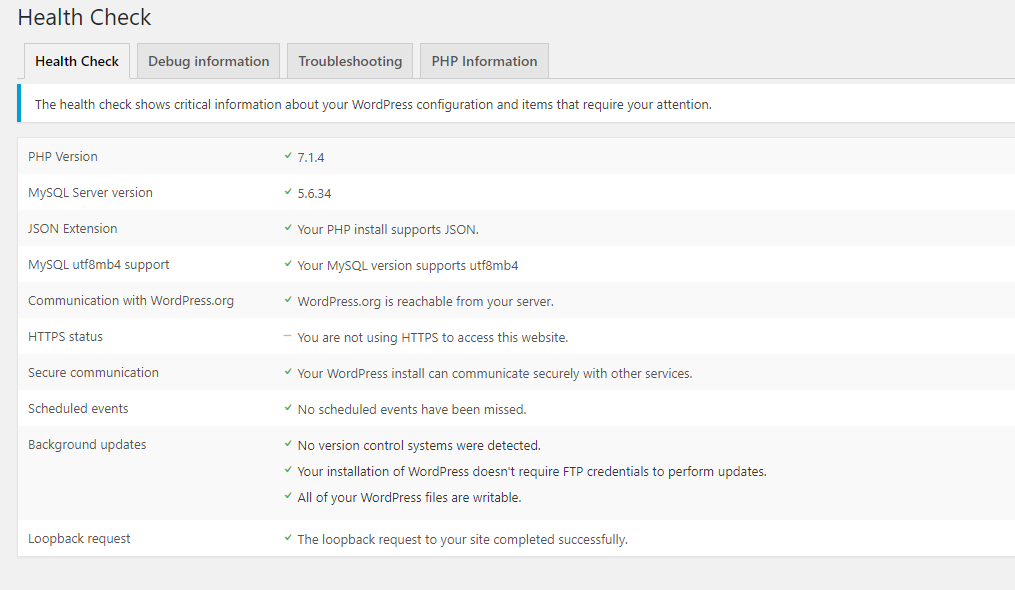Click the Scheduled events green checkmark
Screen dimensions: 1015x590
pos(288,409)
